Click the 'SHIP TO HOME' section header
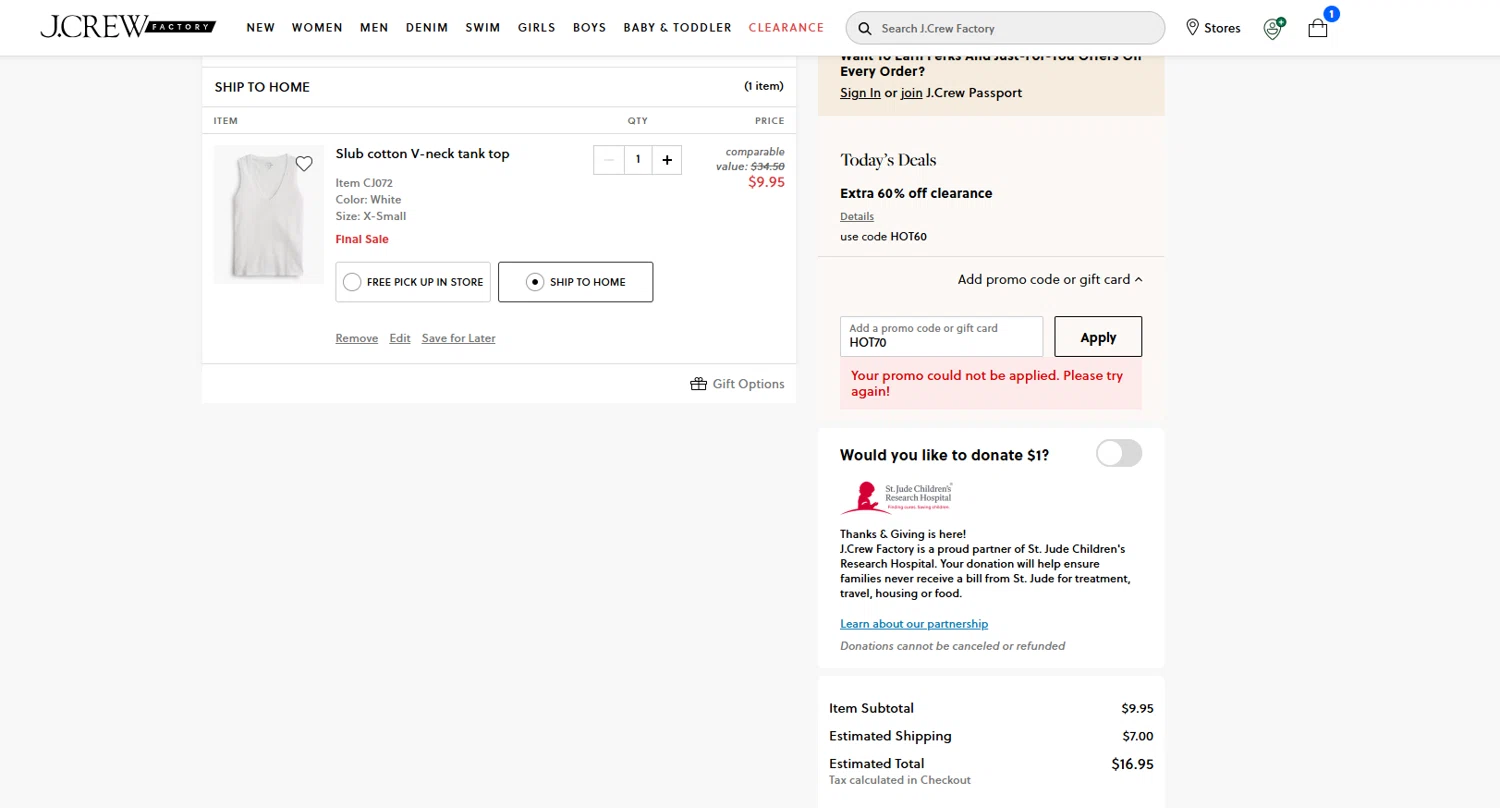 tap(262, 87)
